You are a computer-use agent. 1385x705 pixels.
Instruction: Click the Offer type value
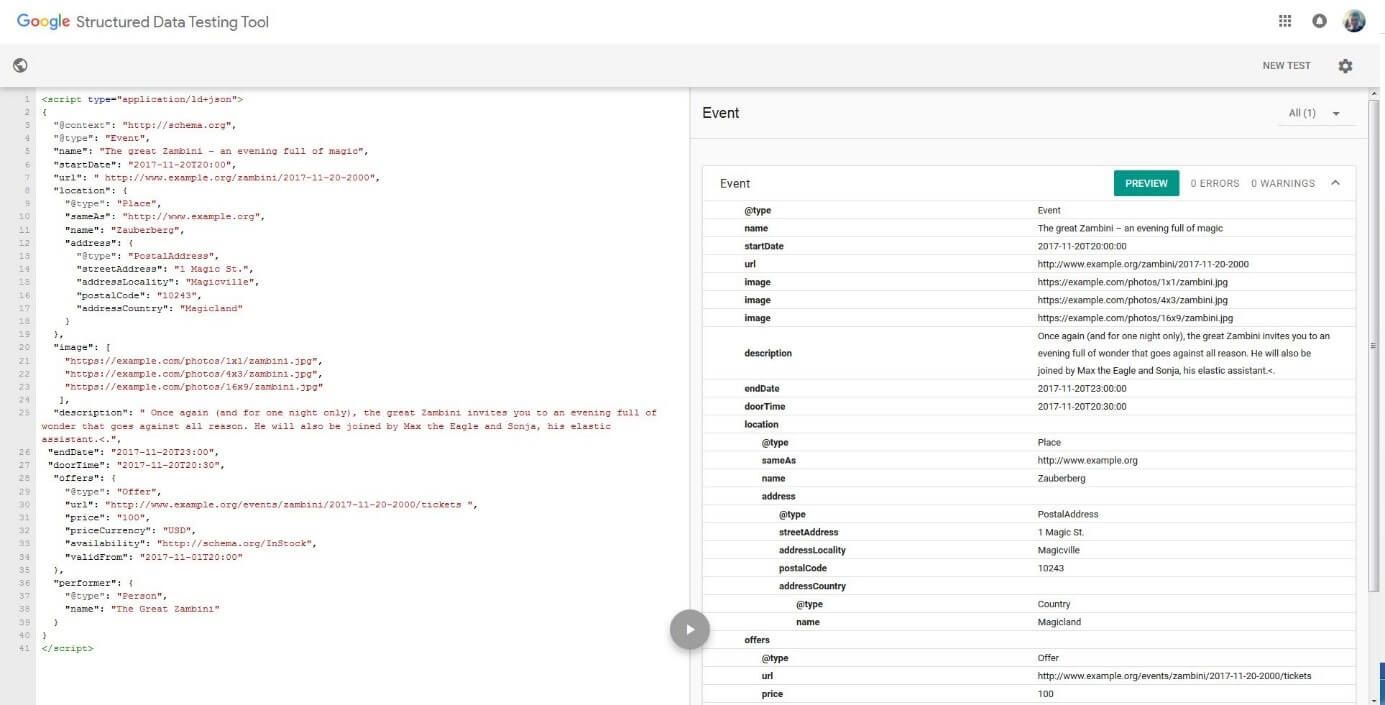click(1048, 658)
